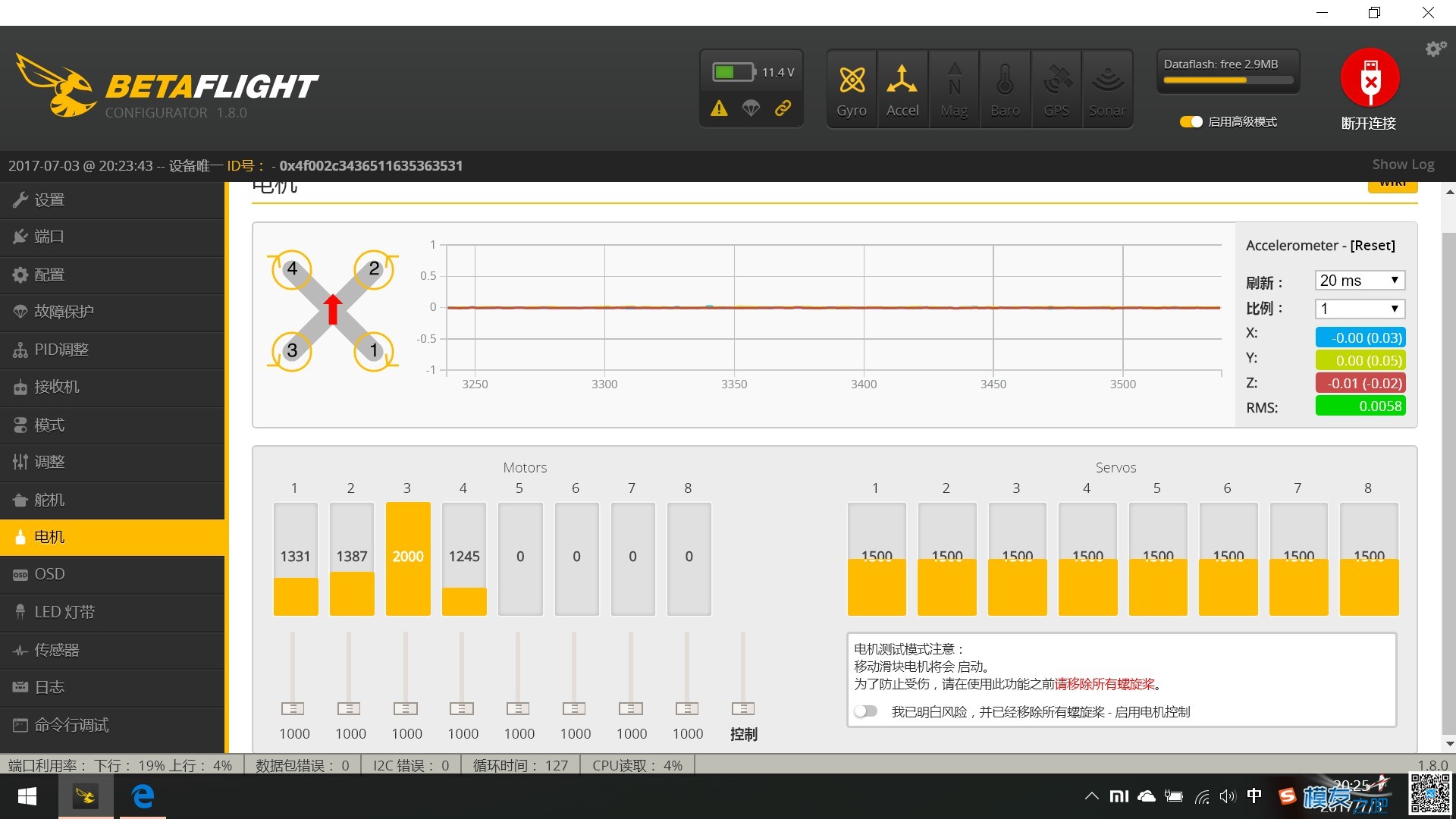This screenshot has width=1456, height=819.
Task: Click the 舵机 (Servos) sidebar icon
Action: [x=20, y=500]
